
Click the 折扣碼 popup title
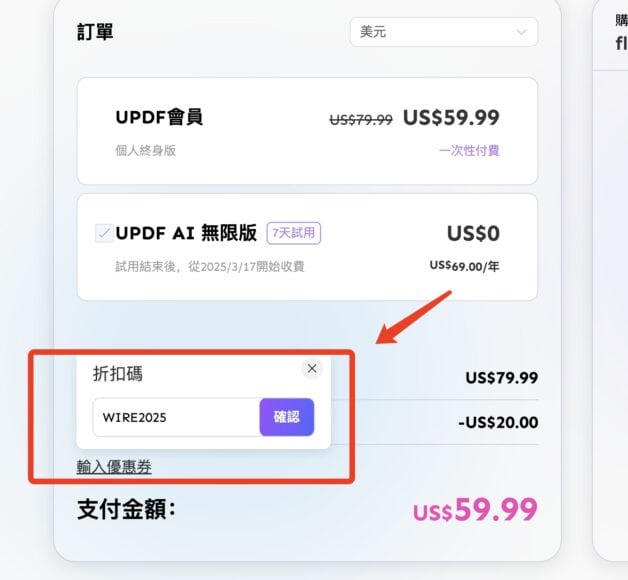pyautogui.click(x=118, y=373)
